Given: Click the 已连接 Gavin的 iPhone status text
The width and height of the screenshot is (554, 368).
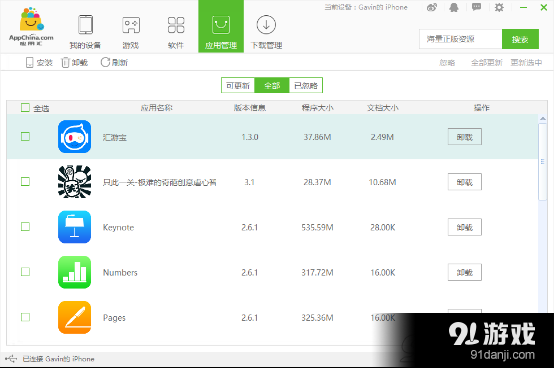Looking at the screenshot, I should pyautogui.click(x=58, y=359).
